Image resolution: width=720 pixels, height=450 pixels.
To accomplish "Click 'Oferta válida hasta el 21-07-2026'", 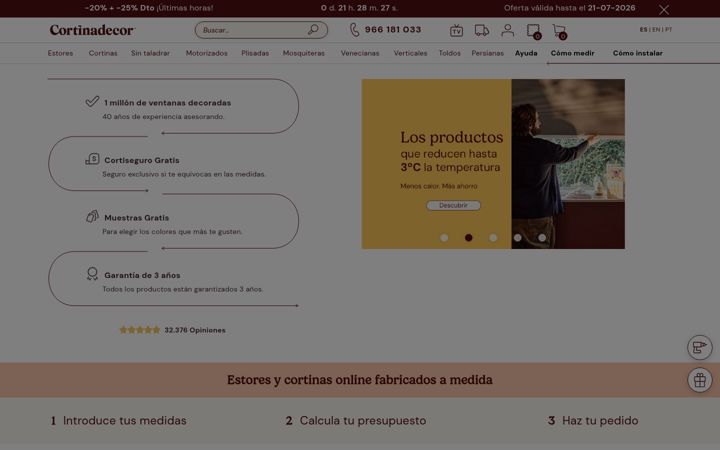I will (569, 8).
